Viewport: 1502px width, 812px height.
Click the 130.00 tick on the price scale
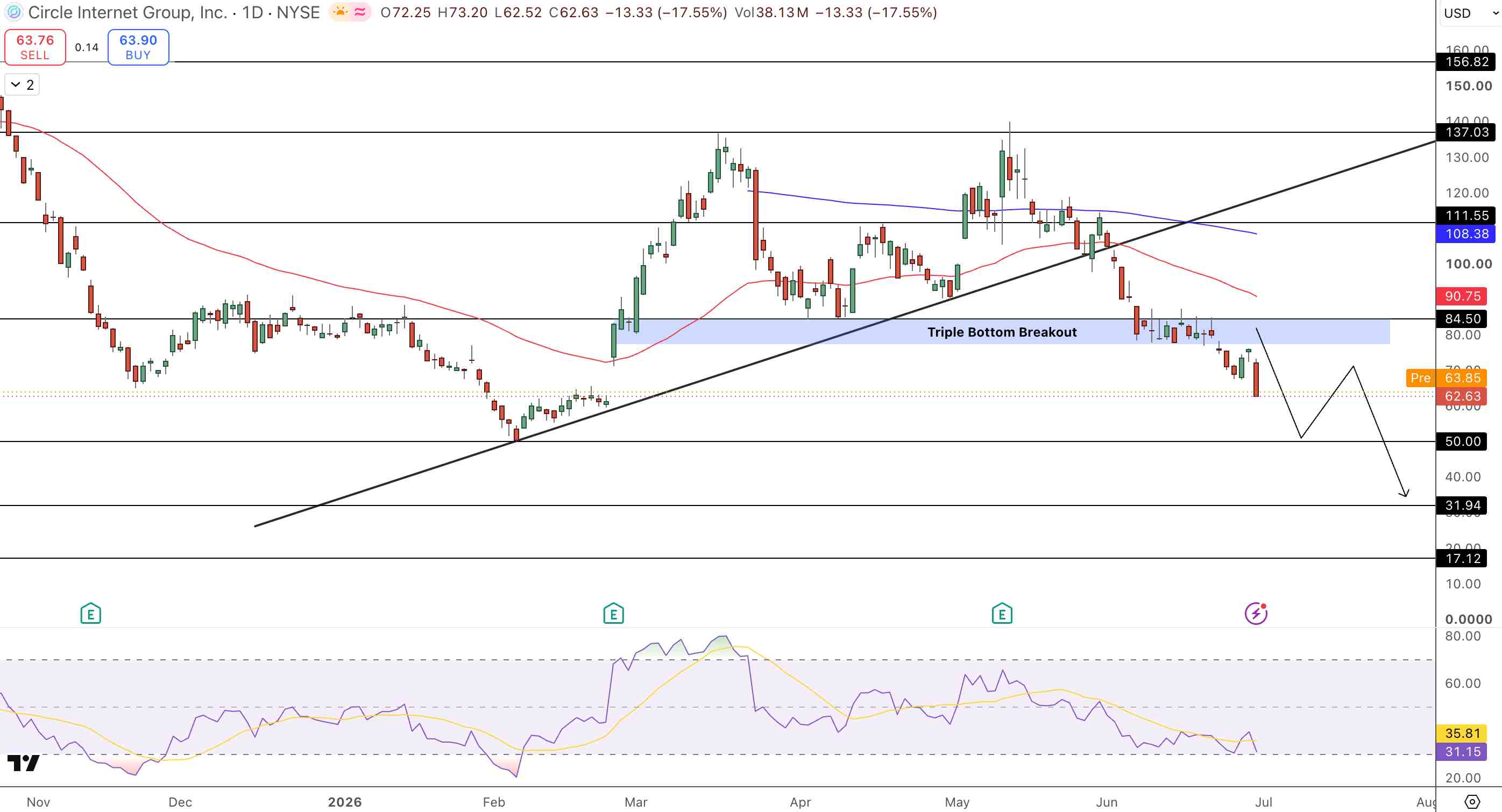pyautogui.click(x=1467, y=158)
